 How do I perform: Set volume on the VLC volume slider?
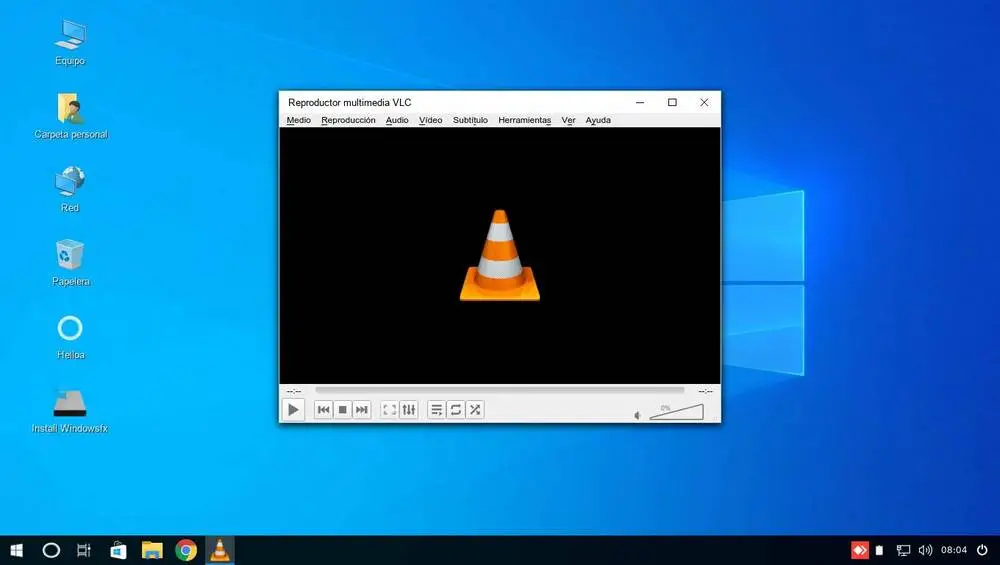677,412
